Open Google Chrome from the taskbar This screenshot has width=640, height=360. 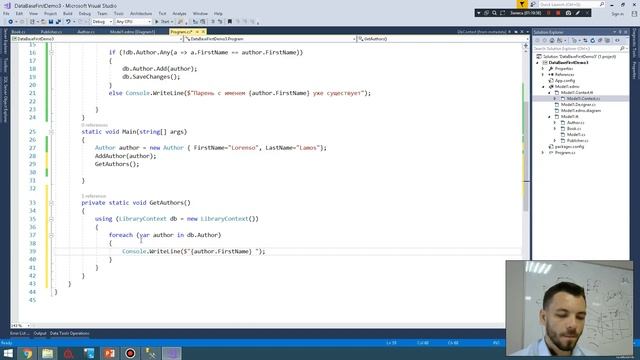click(x=27, y=353)
